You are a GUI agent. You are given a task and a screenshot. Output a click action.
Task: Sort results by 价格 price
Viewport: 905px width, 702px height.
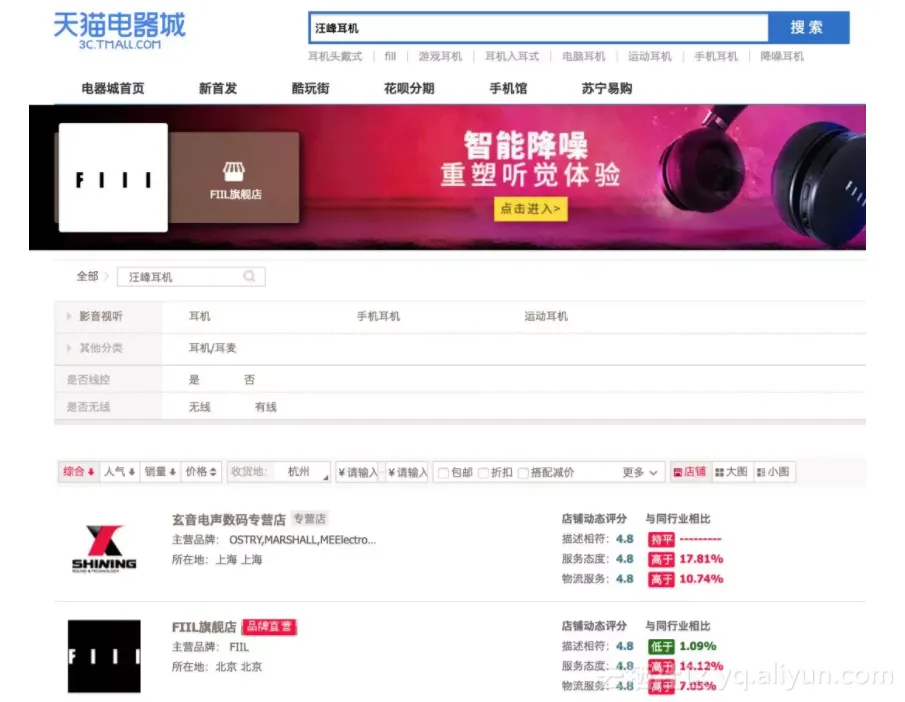[x=201, y=472]
